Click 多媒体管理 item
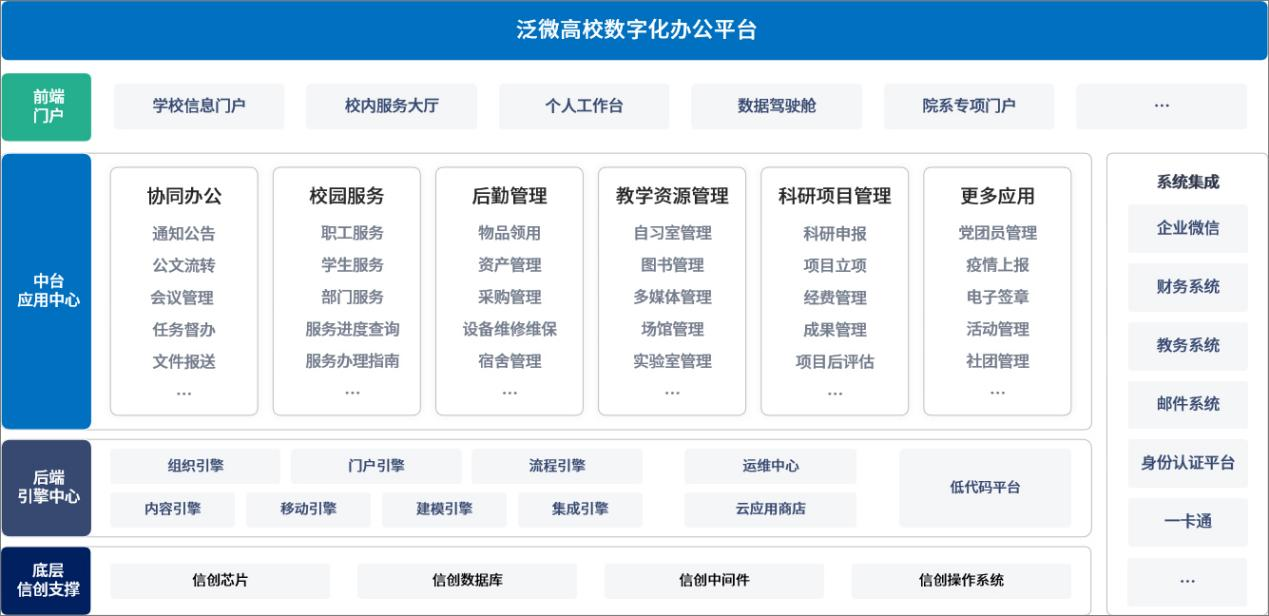This screenshot has height=616, width=1269. pos(672,297)
